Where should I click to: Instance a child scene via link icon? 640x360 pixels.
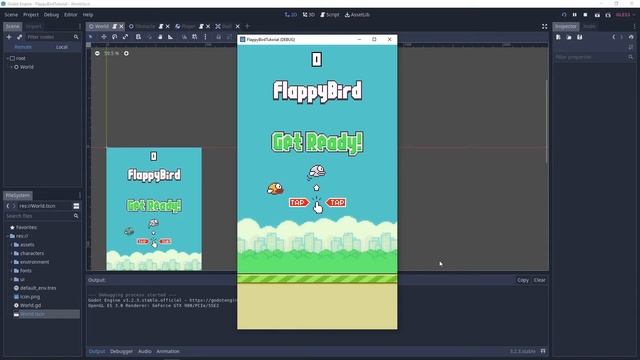(19, 37)
